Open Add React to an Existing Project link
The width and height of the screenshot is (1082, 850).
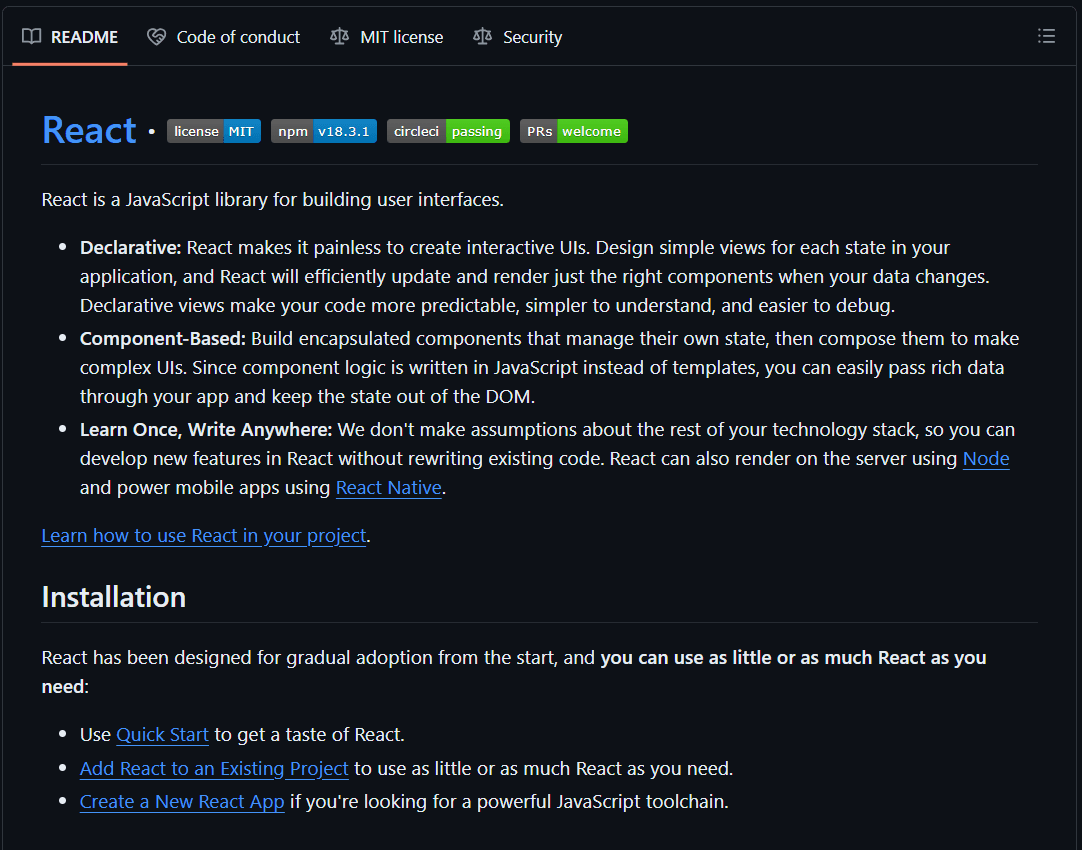[214, 769]
